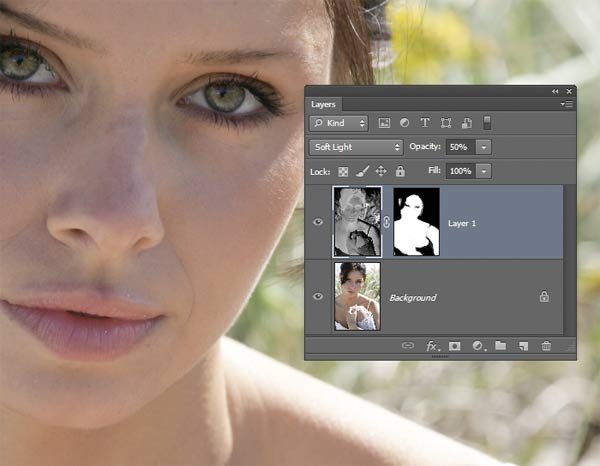The width and height of the screenshot is (600, 466).
Task: Add a layer mask using bottom icon
Action: (455, 346)
